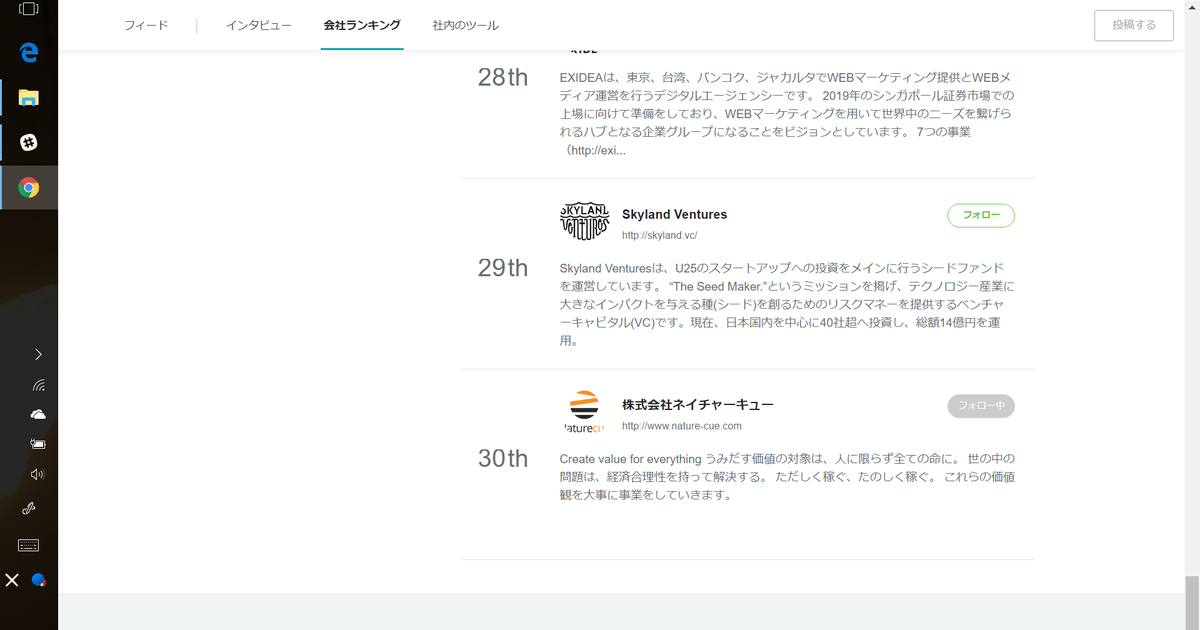Click the 30th rank label

[x=503, y=458]
